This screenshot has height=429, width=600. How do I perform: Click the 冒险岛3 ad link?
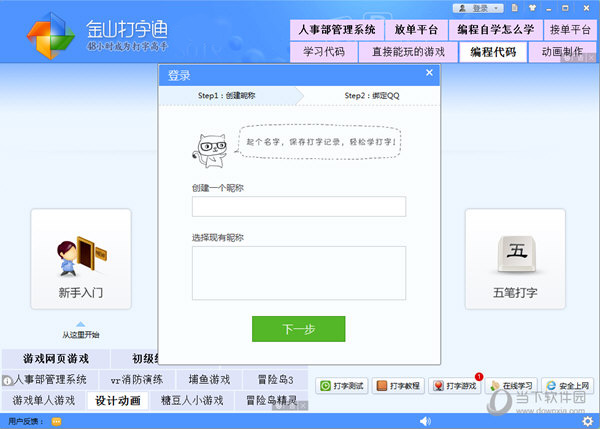click(x=276, y=380)
